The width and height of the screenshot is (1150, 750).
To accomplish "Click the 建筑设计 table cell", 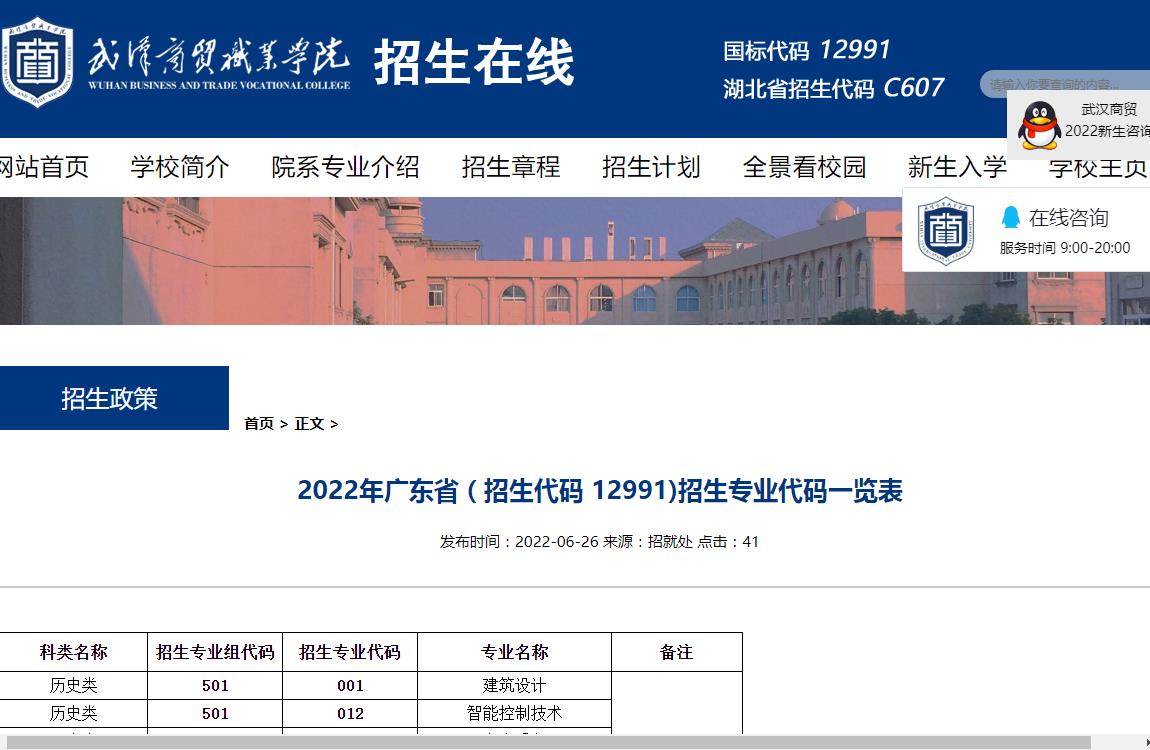I will pyautogui.click(x=514, y=685).
